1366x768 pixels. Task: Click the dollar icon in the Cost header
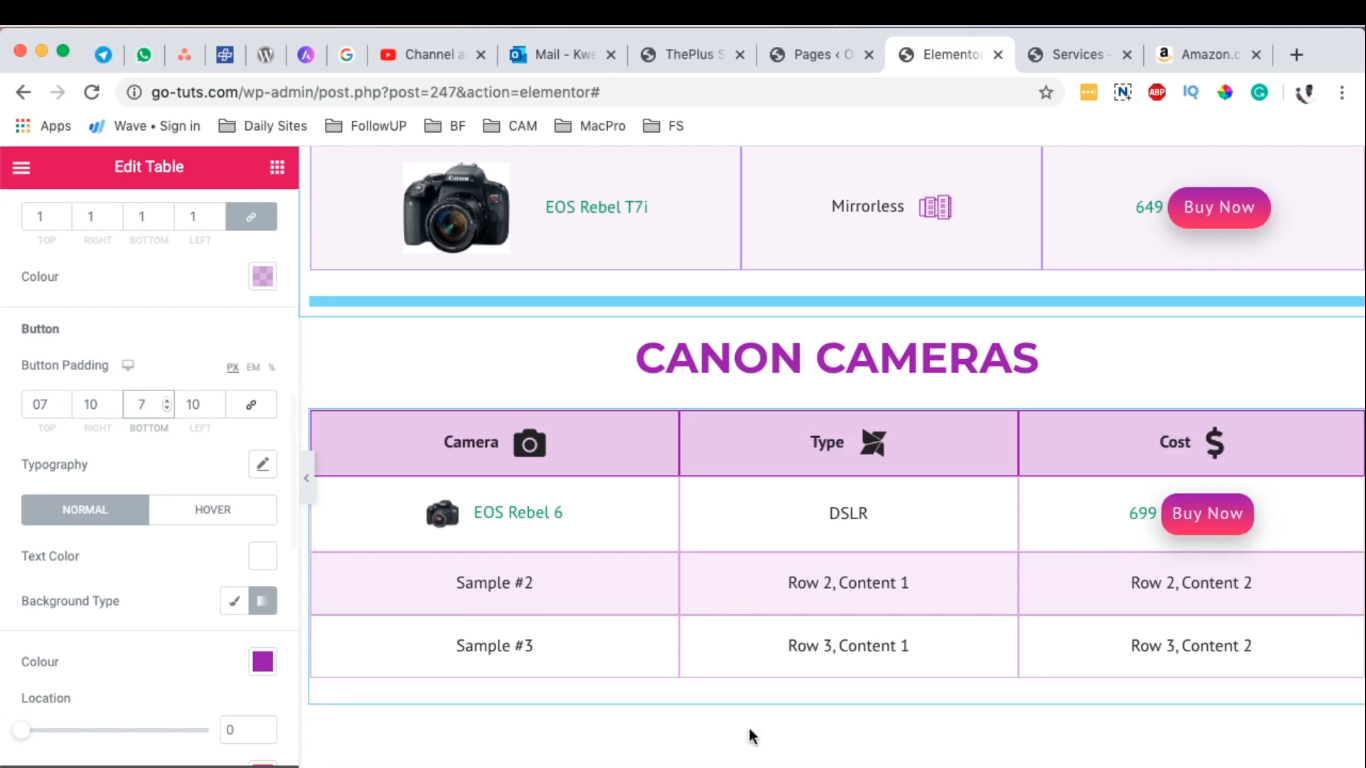(1214, 442)
